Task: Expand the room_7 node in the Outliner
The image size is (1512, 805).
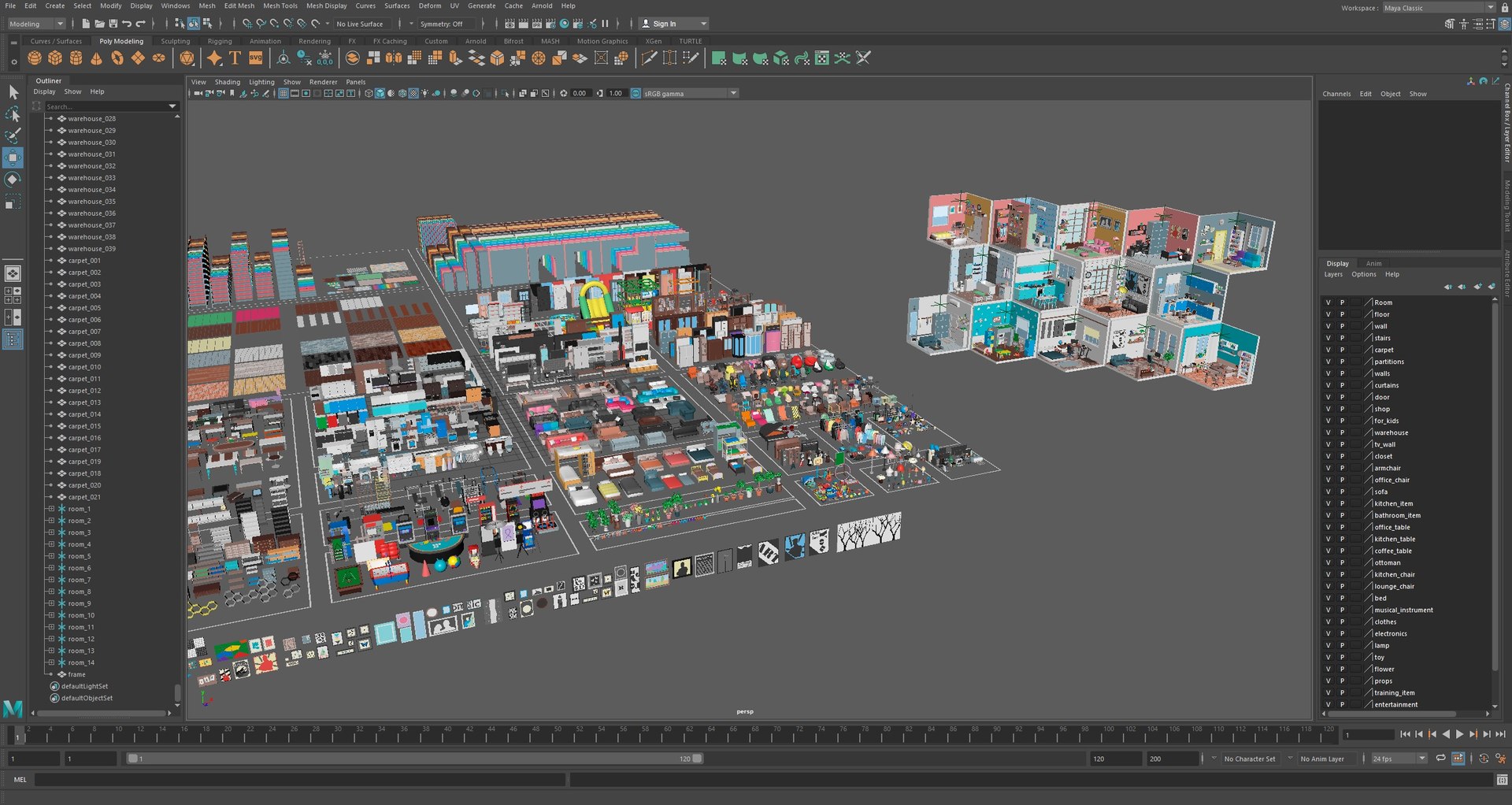Action: 51,580
